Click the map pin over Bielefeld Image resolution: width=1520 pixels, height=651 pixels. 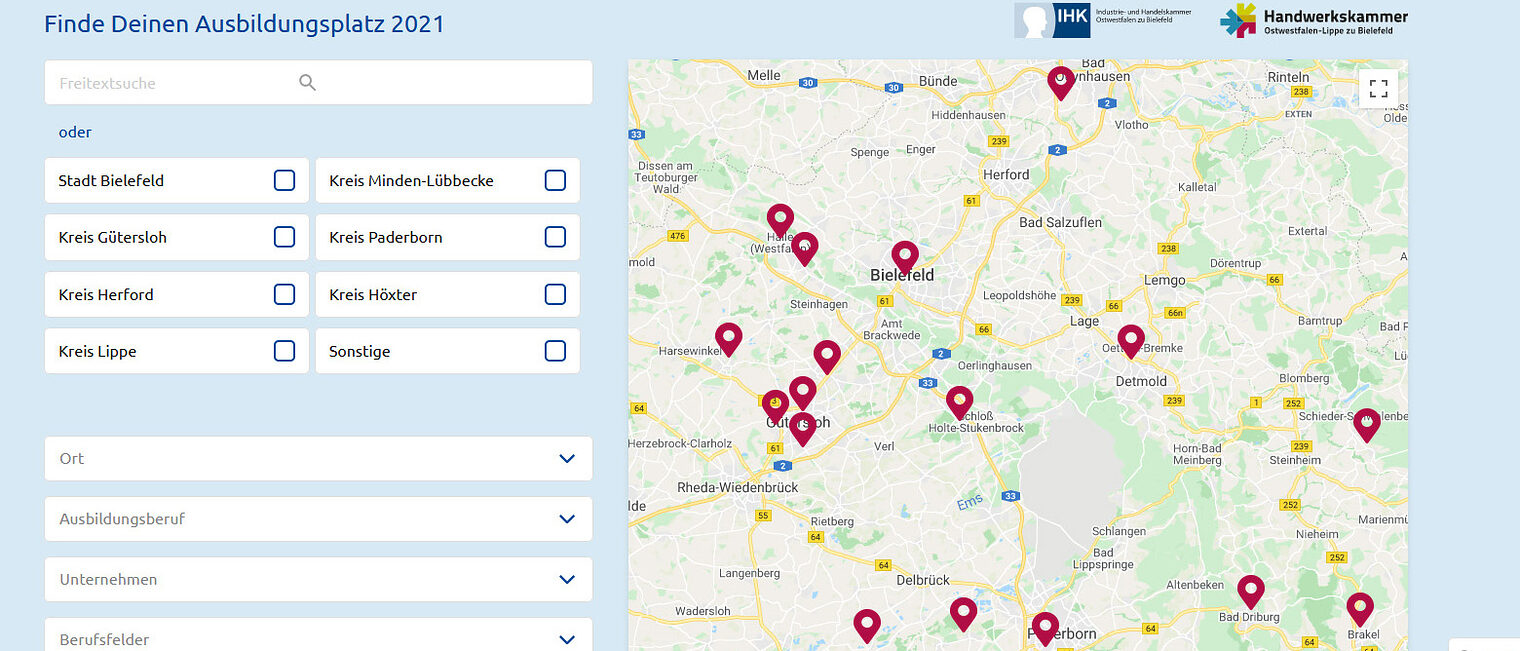(905, 258)
